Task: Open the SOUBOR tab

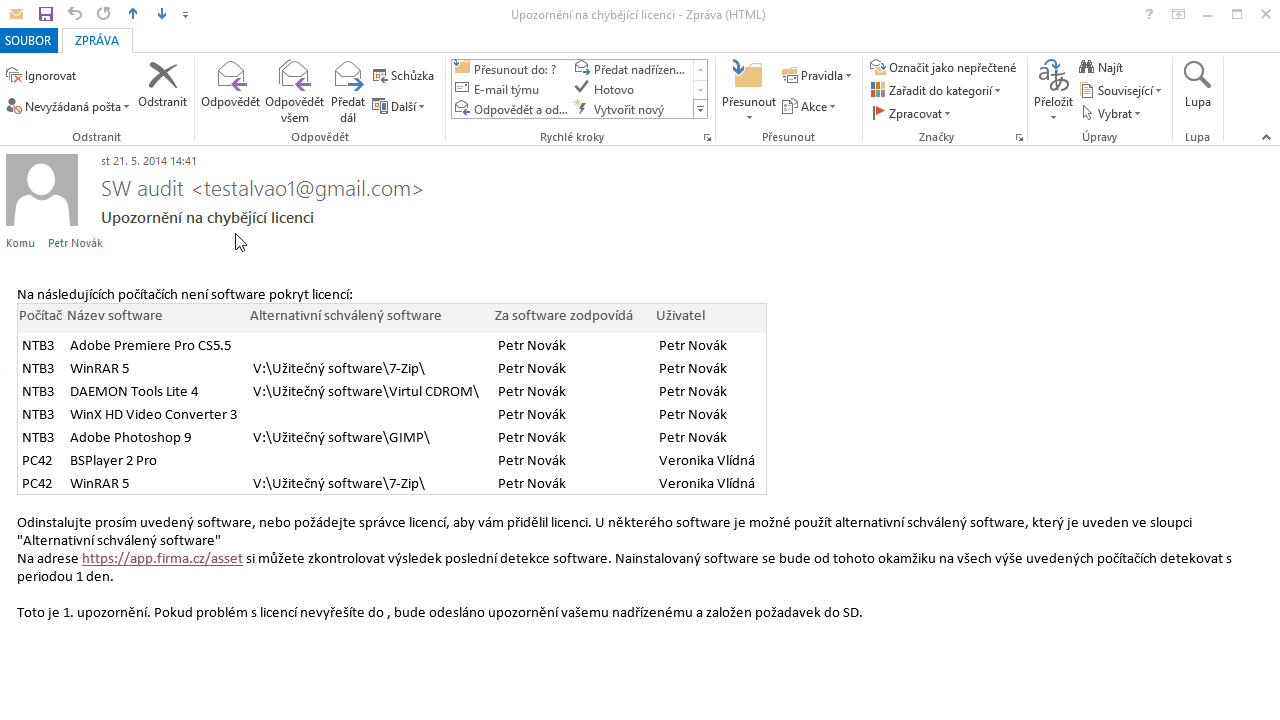Action: coord(29,41)
